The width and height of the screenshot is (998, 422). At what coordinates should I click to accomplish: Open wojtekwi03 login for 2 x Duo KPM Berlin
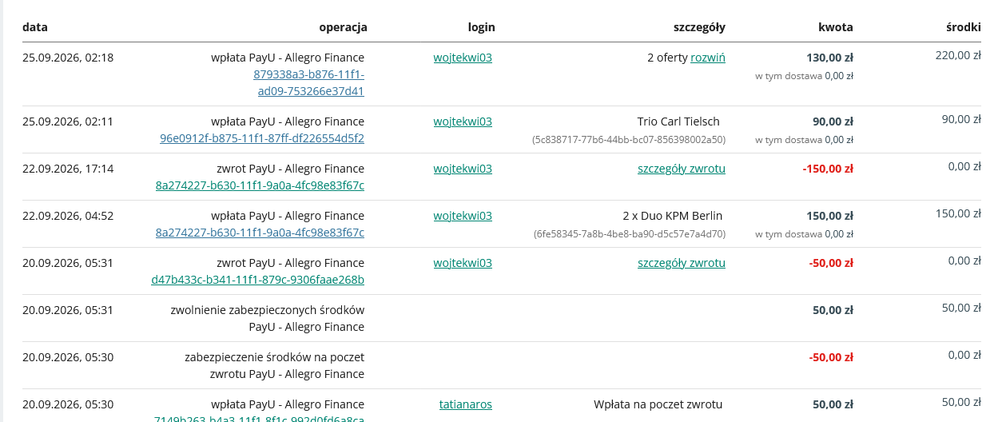pos(463,216)
